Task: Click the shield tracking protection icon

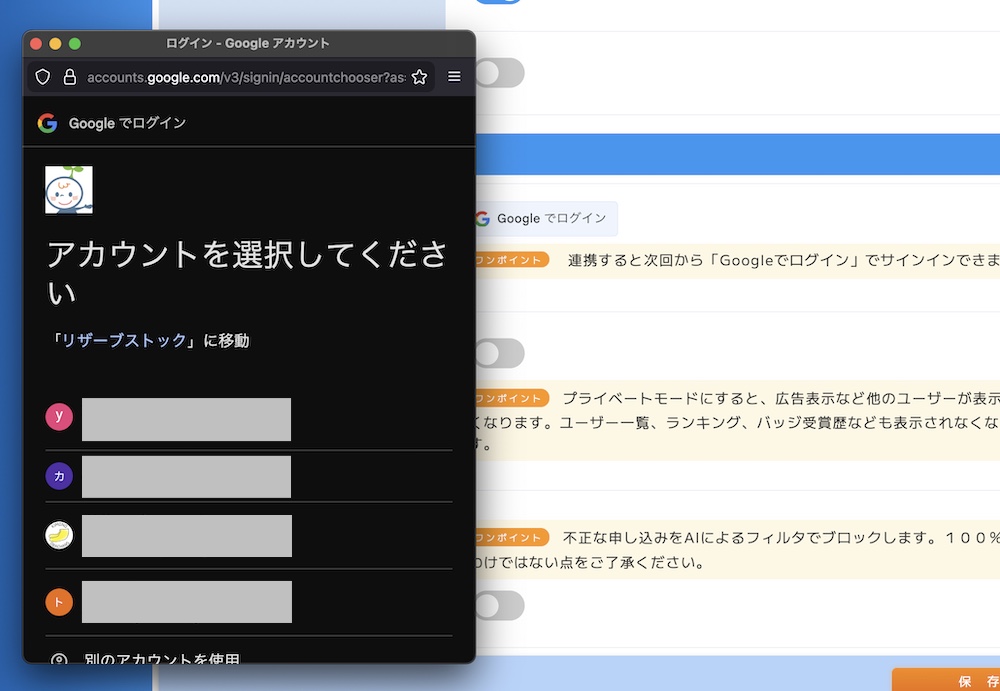Action: click(43, 77)
